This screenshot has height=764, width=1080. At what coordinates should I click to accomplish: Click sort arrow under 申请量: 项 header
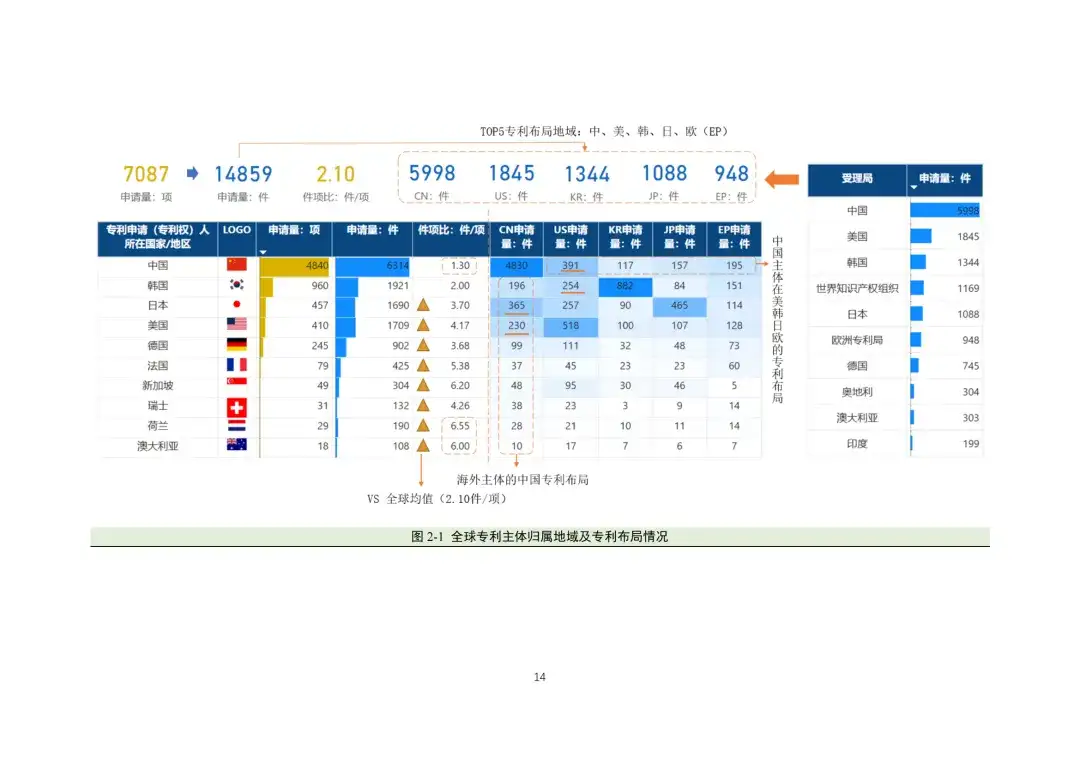263,252
